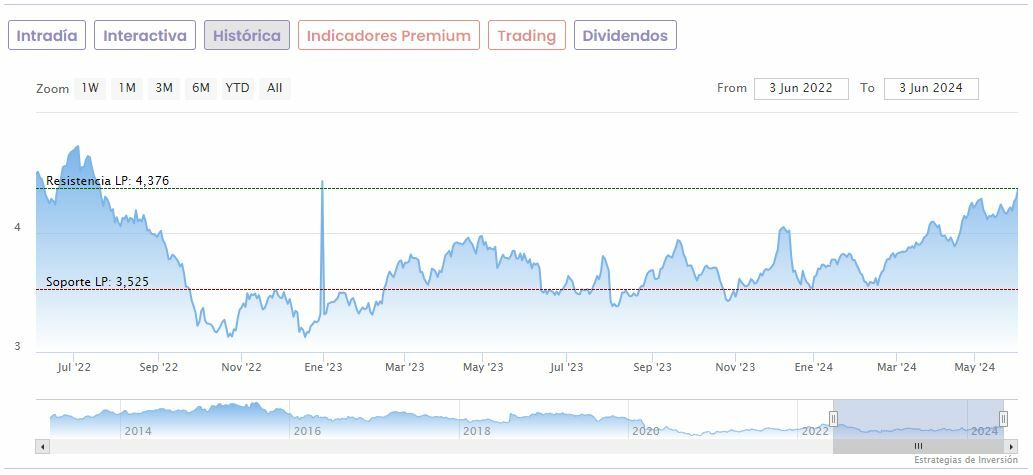Image resolution: width=1033 pixels, height=475 pixels.
Task: Zoom chart to 6M
Action: pos(201,88)
